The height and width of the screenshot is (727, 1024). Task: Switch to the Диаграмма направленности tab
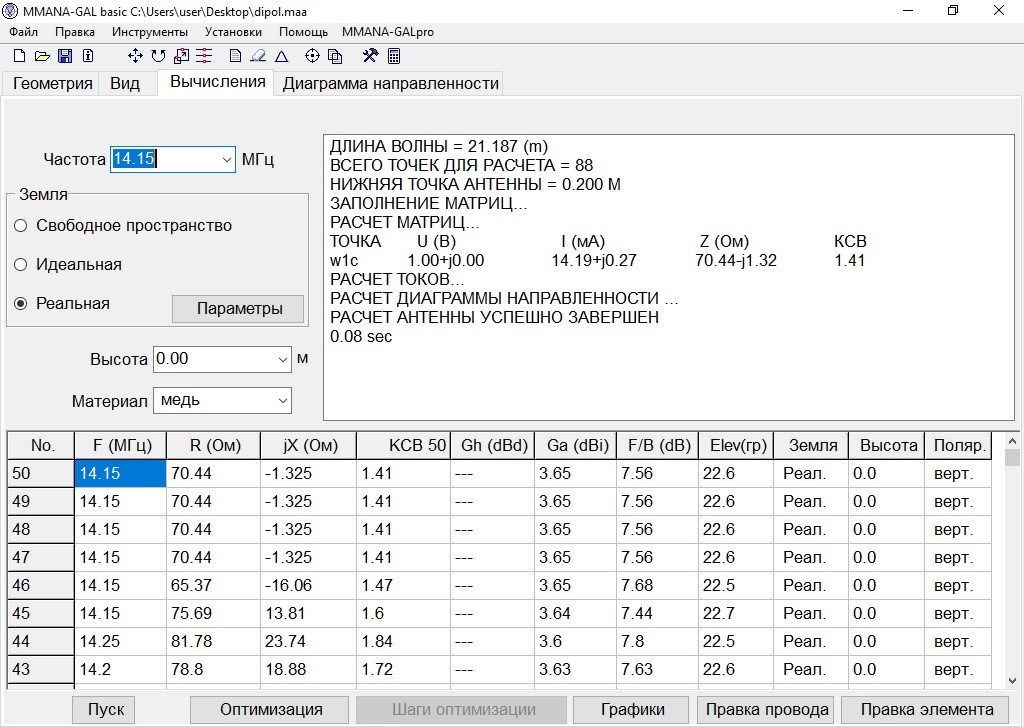390,84
